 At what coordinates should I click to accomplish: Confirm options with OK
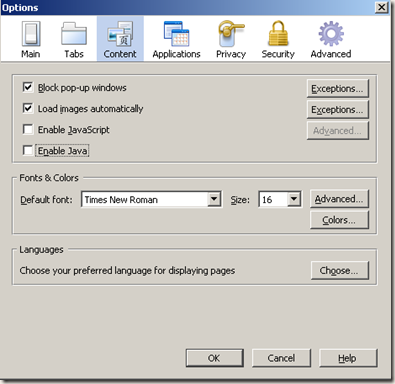click(x=214, y=358)
